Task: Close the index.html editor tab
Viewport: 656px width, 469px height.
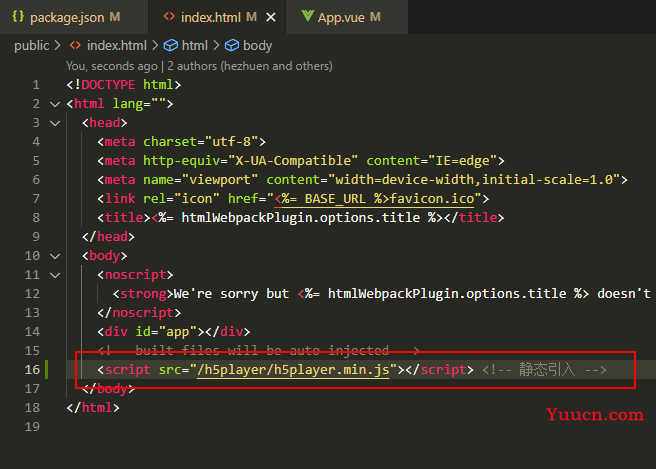Action: (271, 17)
